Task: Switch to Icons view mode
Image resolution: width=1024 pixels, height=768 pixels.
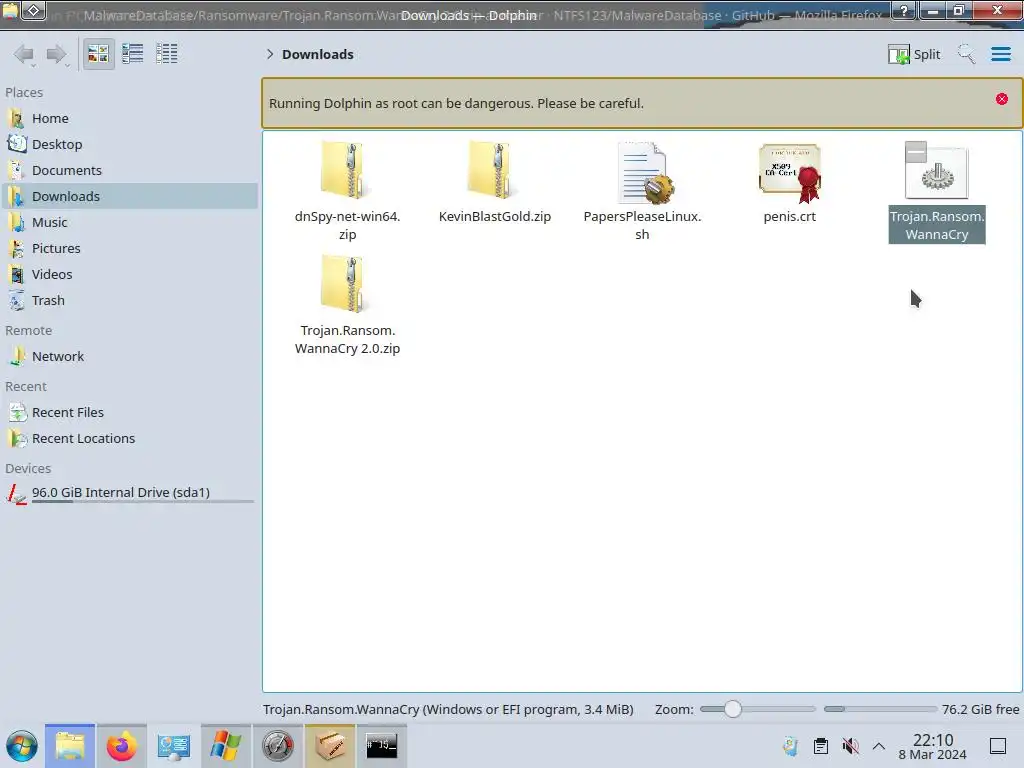Action: click(x=98, y=54)
